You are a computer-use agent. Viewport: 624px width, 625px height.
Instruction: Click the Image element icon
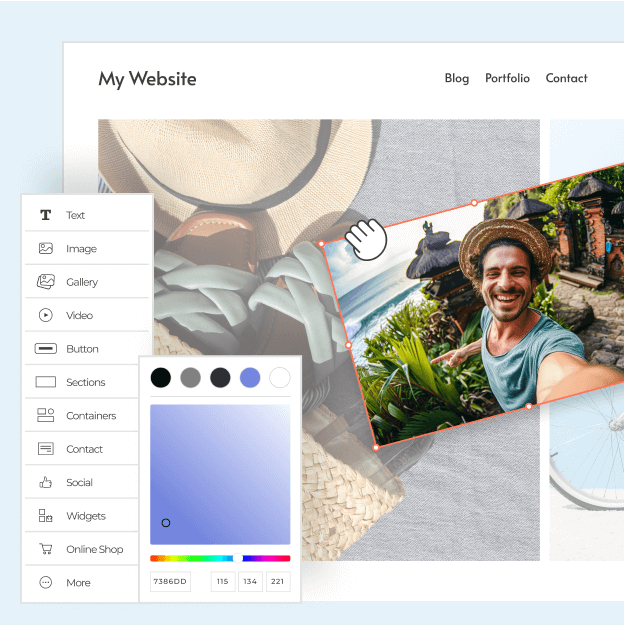pos(45,248)
